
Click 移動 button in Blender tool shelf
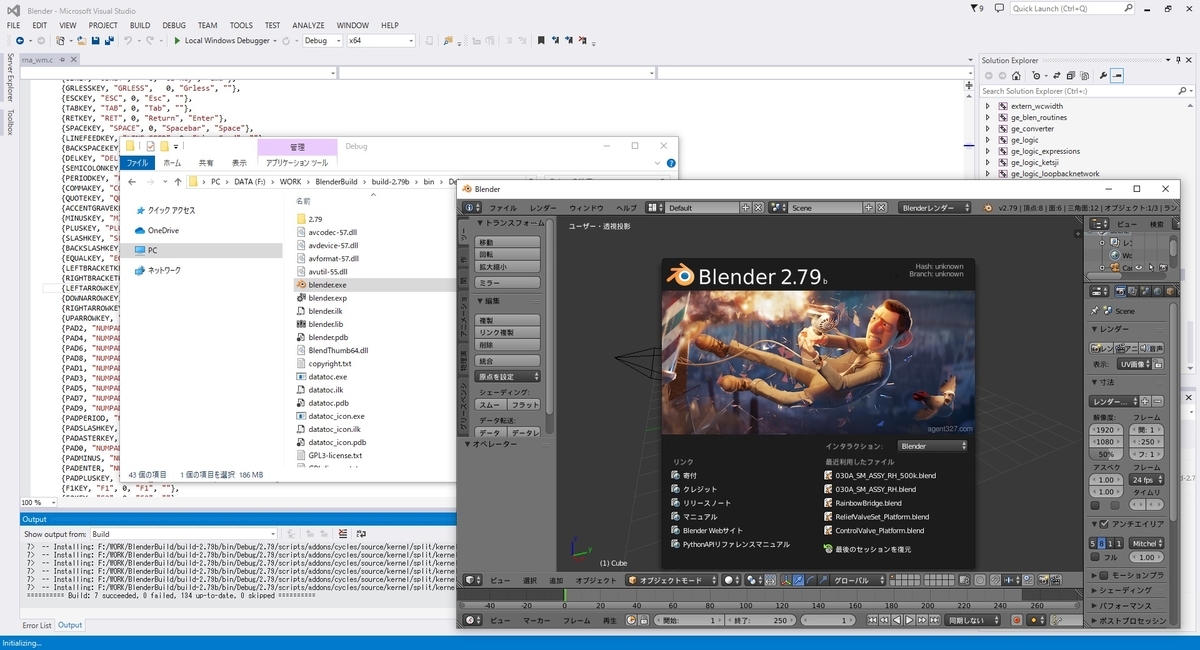click(x=508, y=242)
